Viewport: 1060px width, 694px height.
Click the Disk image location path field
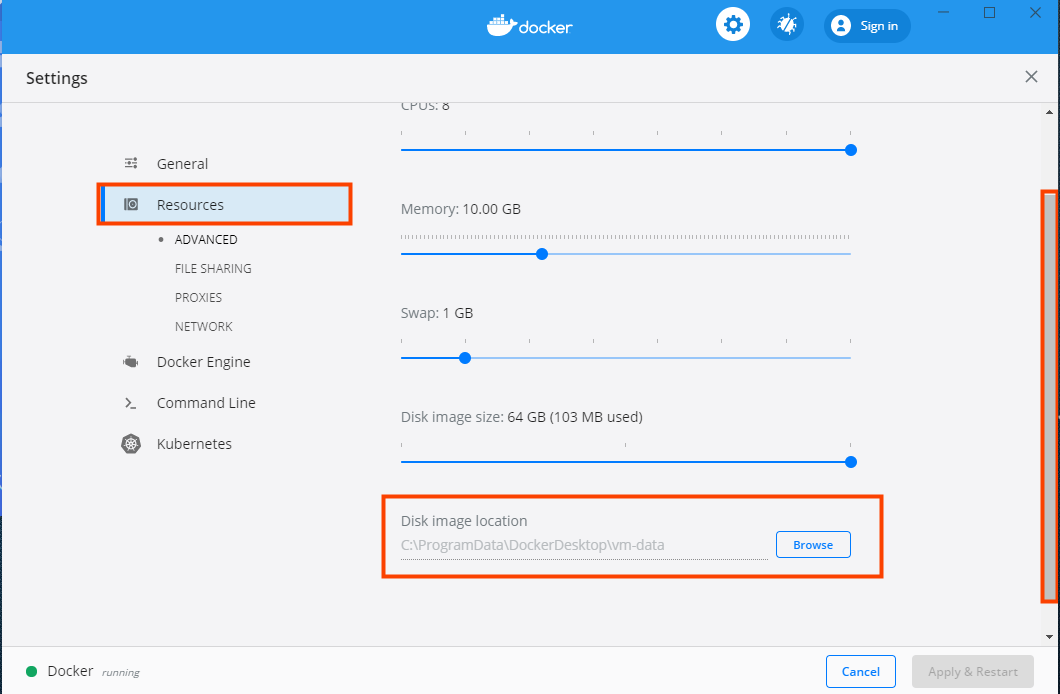pos(584,545)
